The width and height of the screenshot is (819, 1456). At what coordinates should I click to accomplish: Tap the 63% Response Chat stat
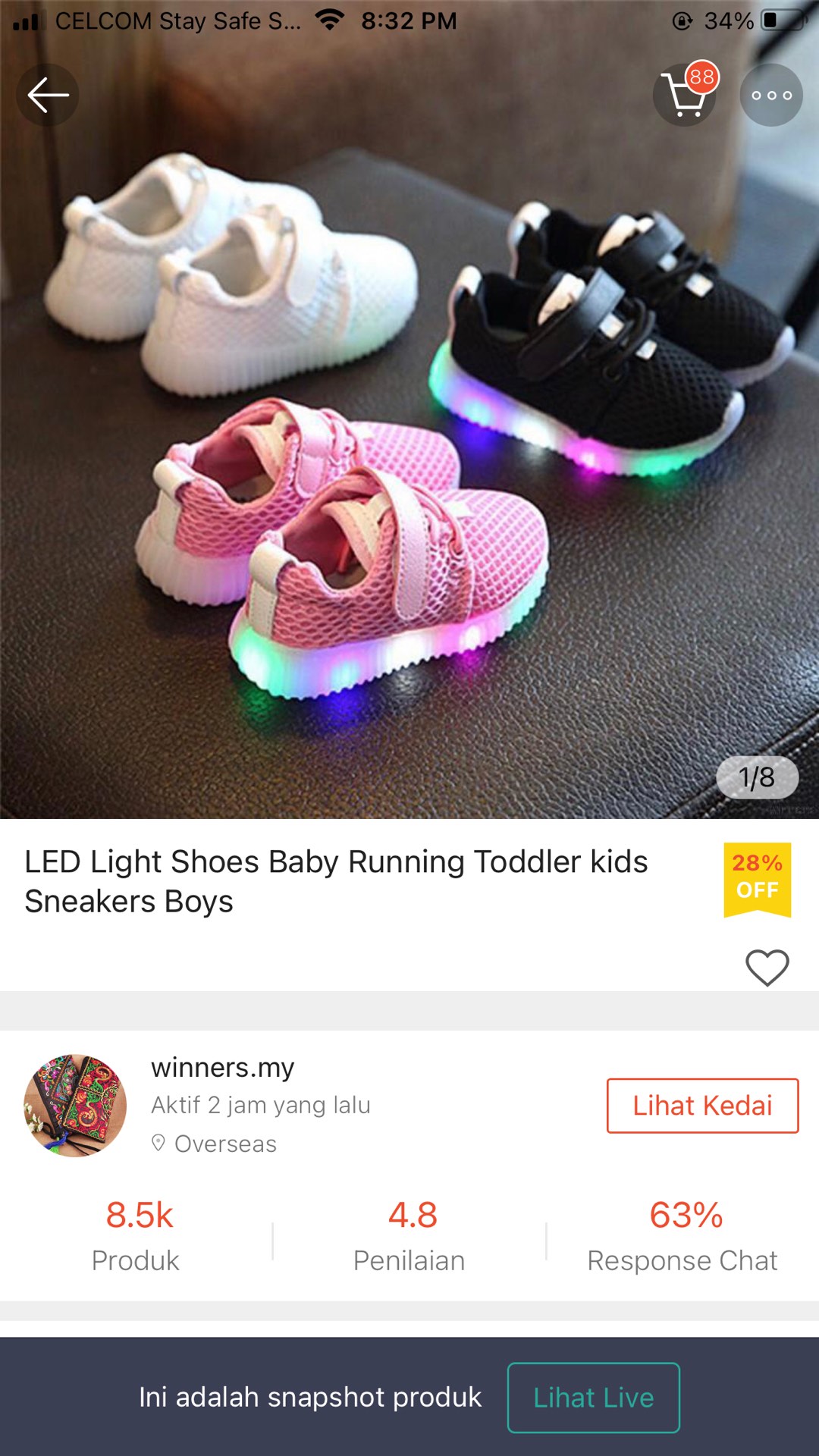(x=682, y=1236)
